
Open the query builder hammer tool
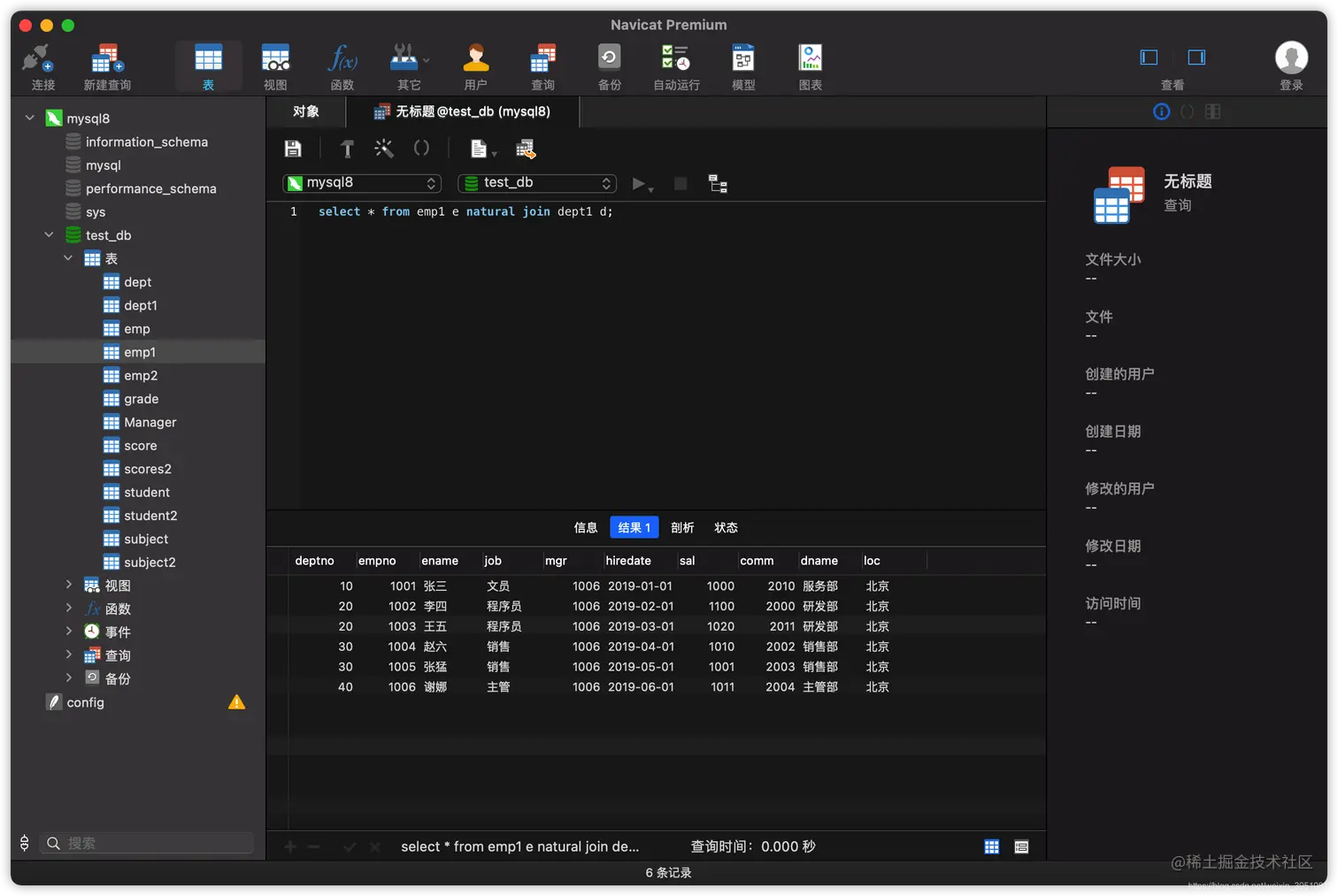347,149
